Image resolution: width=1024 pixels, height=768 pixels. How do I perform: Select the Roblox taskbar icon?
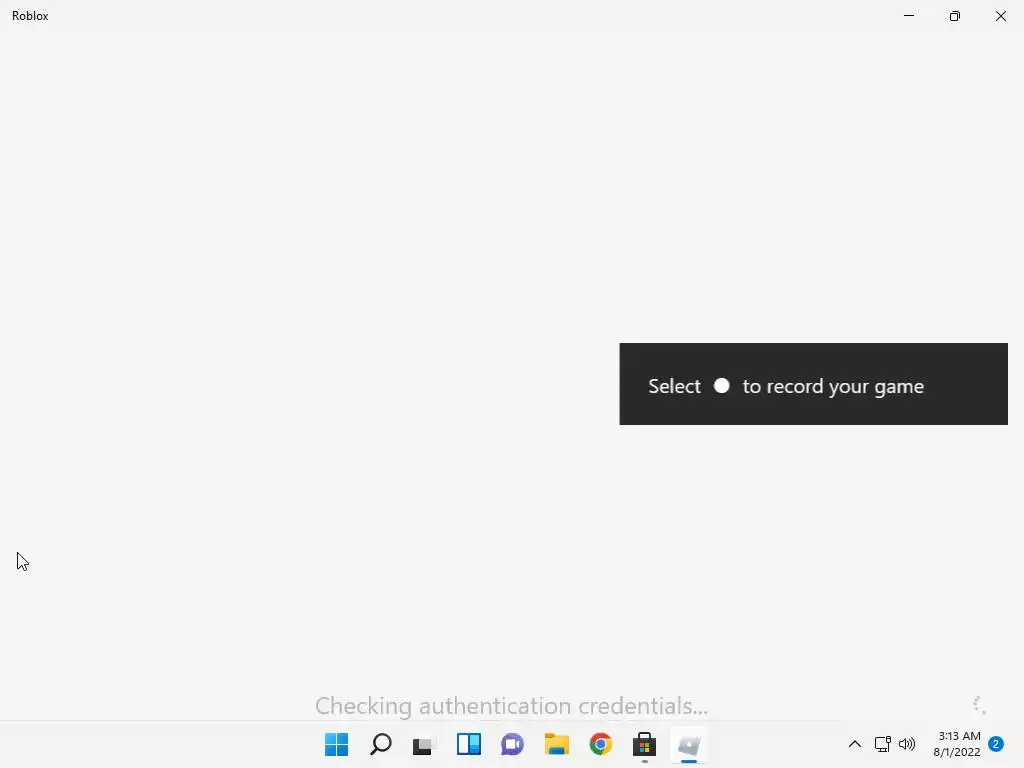point(689,744)
